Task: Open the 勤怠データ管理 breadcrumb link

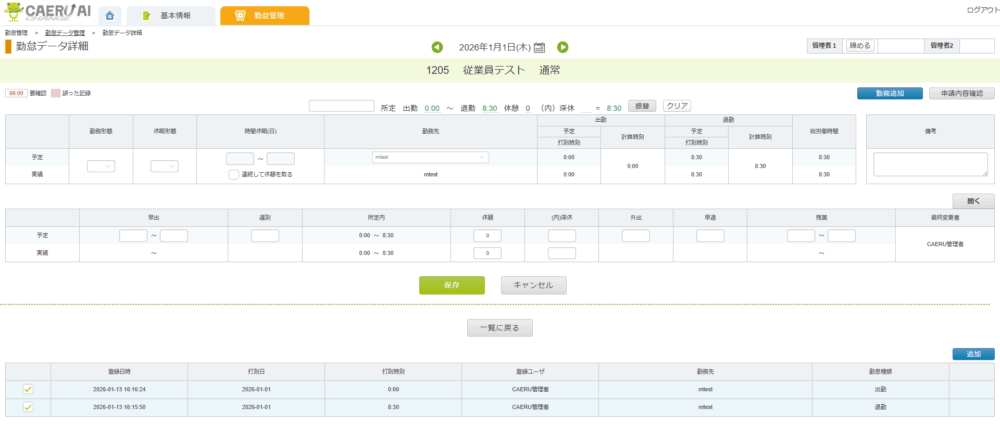Action: tap(64, 33)
